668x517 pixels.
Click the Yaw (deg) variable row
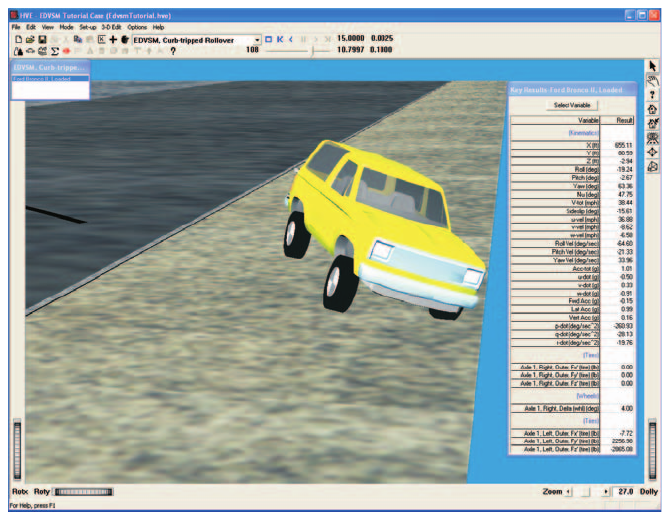572,186
